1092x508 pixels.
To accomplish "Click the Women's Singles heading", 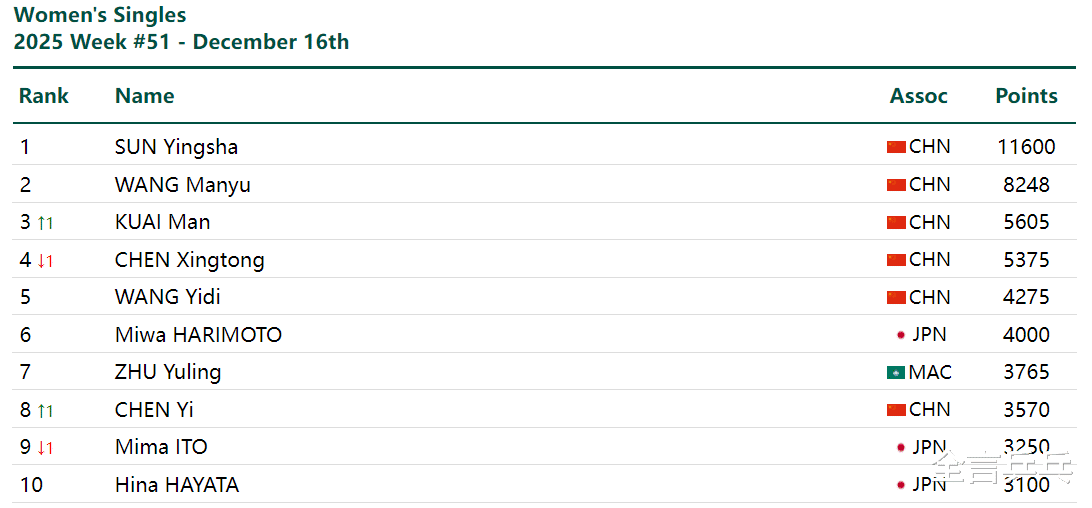I will [100, 15].
